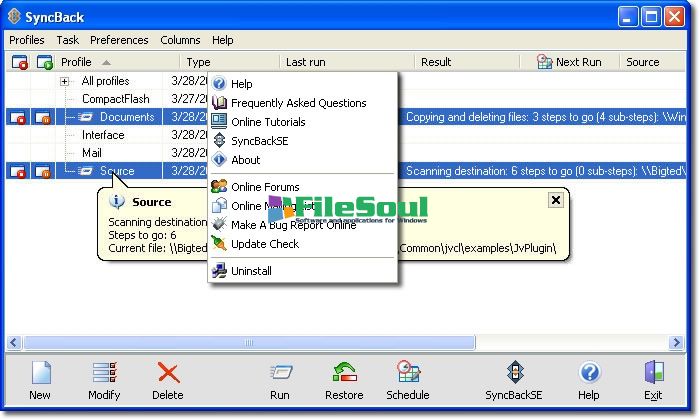Open the Columns menu

(180, 40)
